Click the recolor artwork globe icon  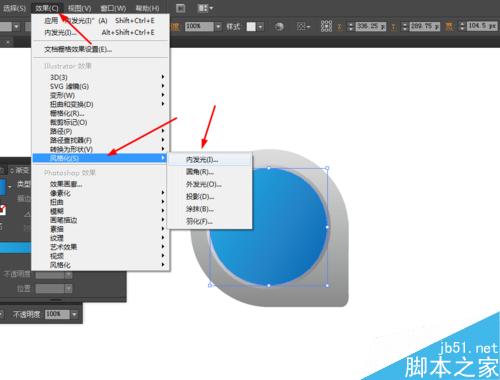[x=279, y=27]
